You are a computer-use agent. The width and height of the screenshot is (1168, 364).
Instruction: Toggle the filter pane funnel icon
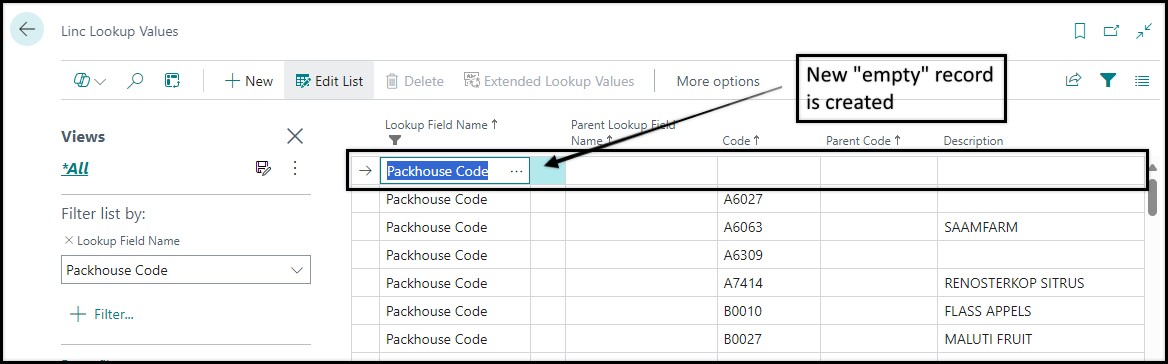(1108, 80)
